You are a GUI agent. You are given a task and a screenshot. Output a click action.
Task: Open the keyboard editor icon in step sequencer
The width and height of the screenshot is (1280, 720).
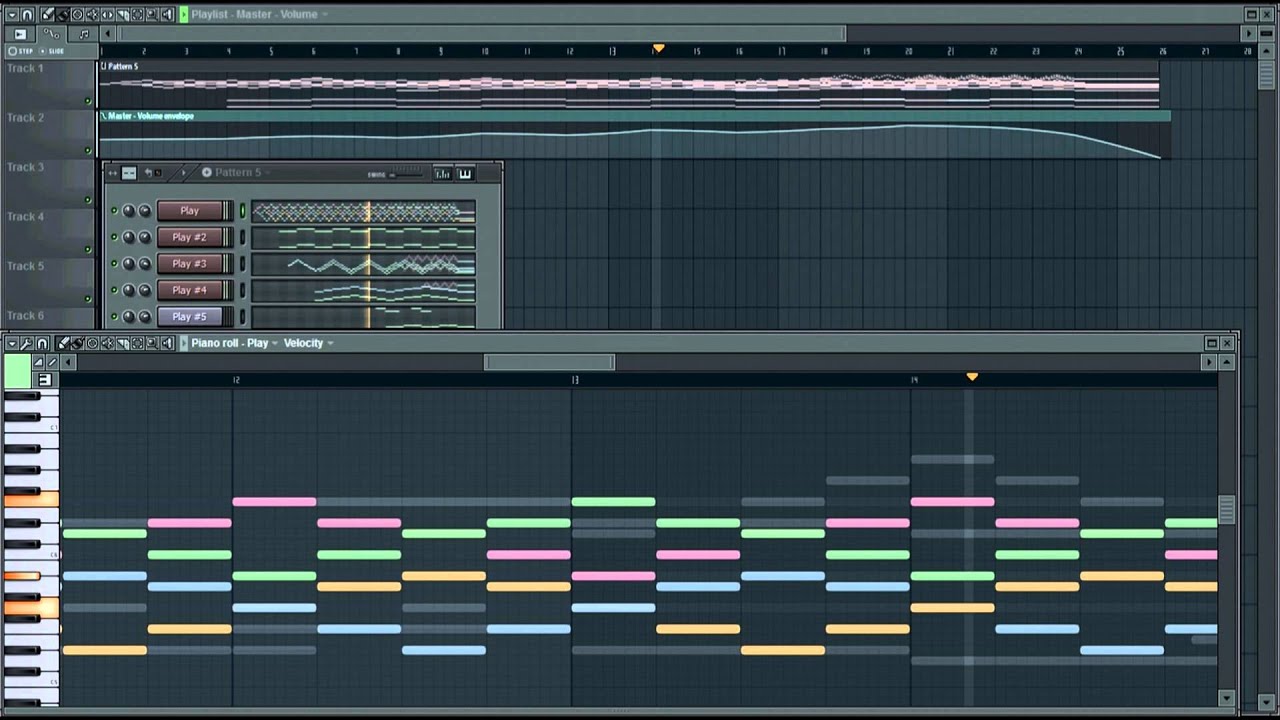pyautogui.click(x=465, y=173)
